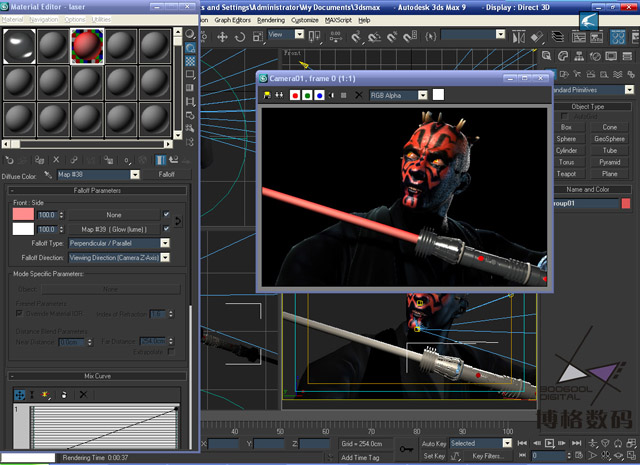Click the Swap Colors/Maps arrow icon
640x465 pixels.
[x=178, y=221]
